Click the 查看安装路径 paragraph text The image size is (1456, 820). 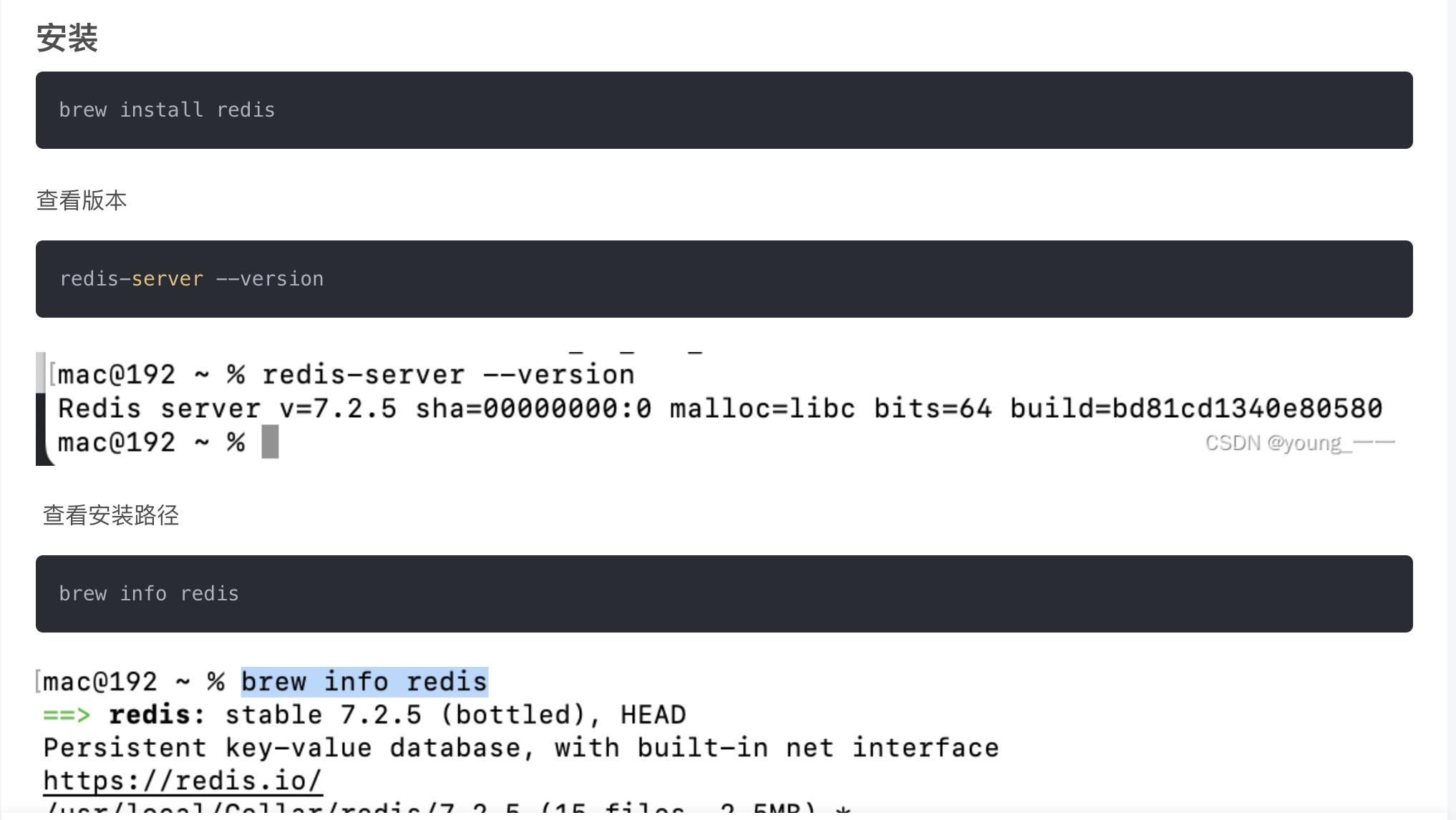tap(111, 515)
